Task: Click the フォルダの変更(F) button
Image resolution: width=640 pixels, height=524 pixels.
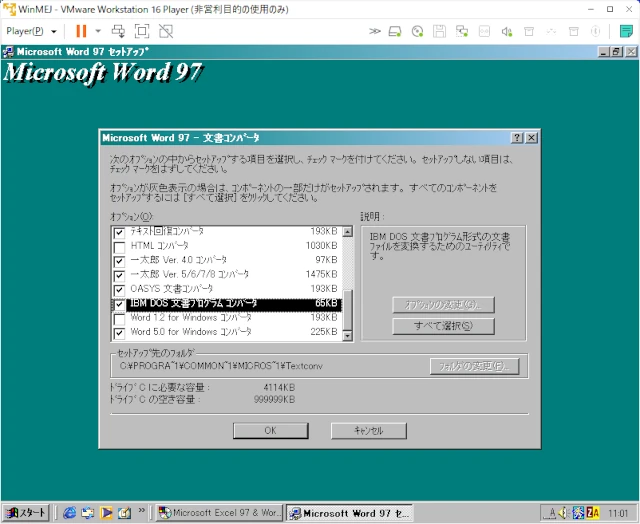Action: (474, 366)
